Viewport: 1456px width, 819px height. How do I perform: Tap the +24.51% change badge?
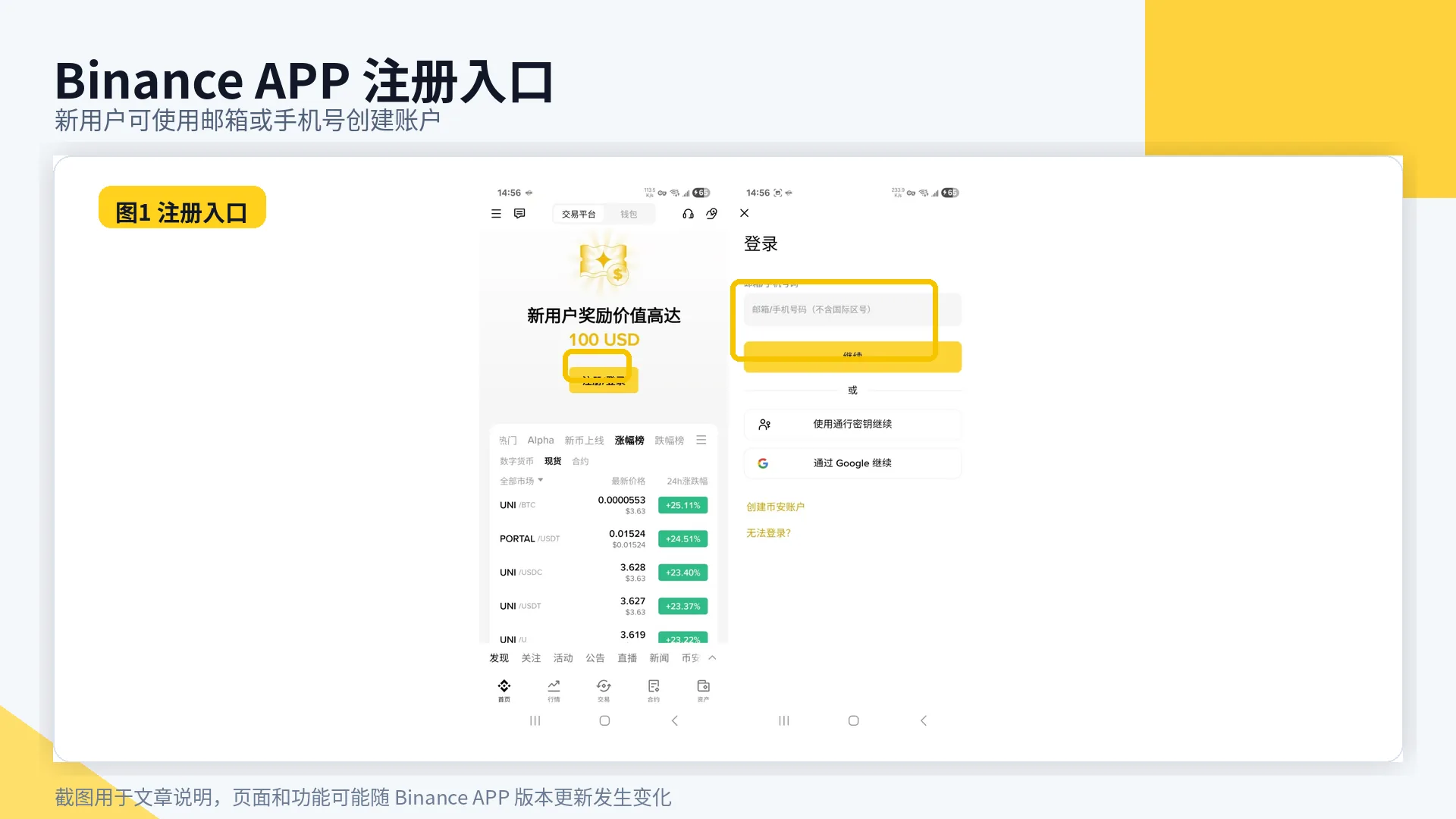point(682,539)
